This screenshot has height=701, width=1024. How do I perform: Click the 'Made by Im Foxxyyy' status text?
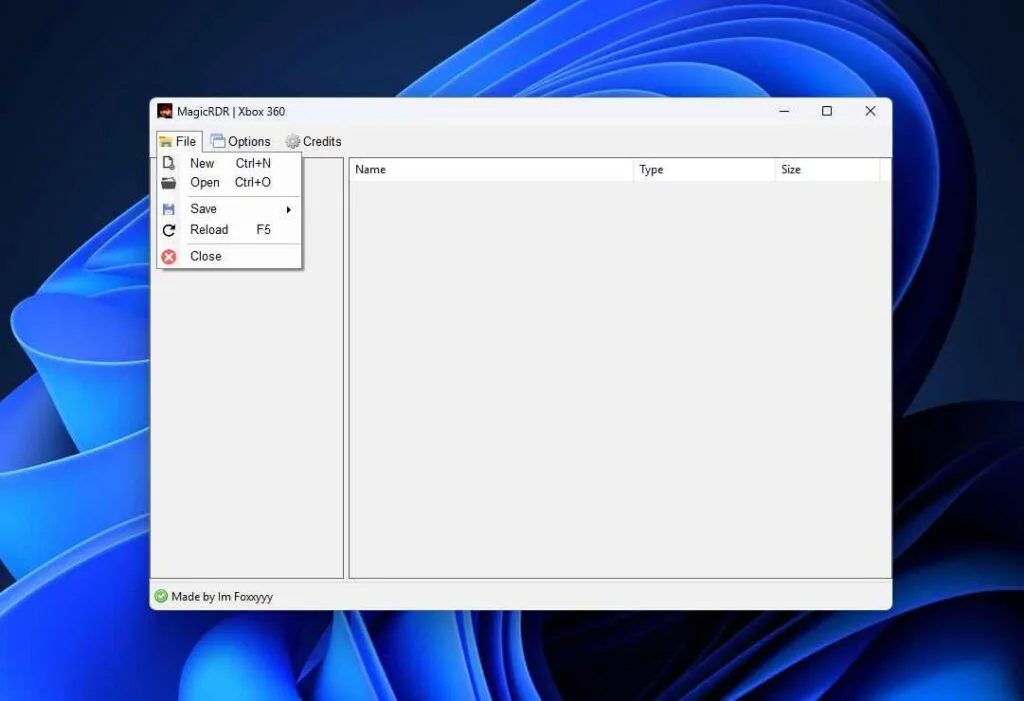(222, 596)
